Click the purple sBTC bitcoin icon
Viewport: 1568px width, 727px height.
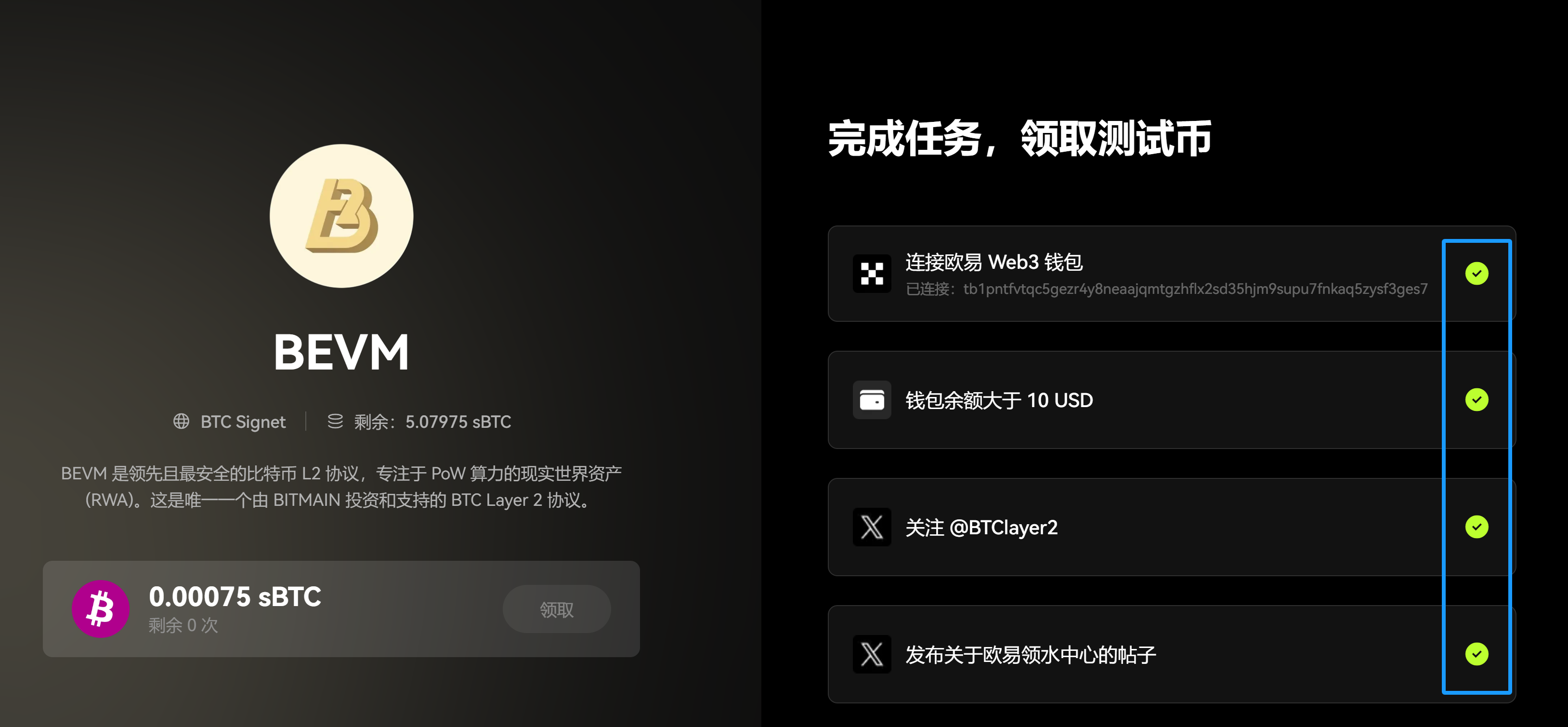(101, 609)
